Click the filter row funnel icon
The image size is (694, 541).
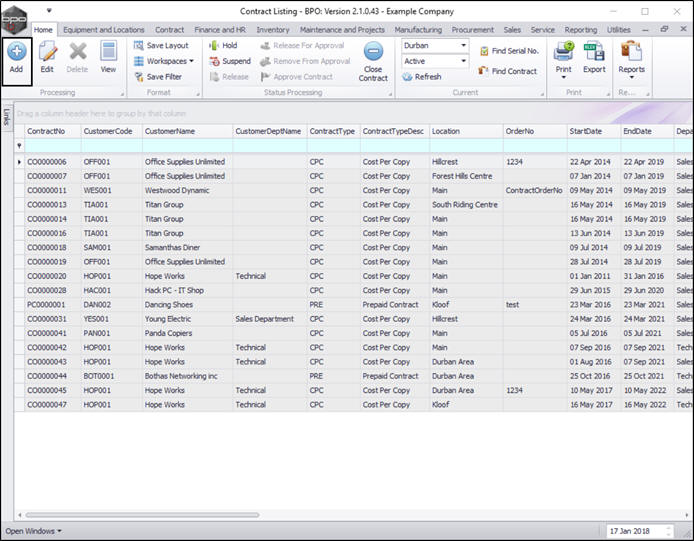[19, 145]
